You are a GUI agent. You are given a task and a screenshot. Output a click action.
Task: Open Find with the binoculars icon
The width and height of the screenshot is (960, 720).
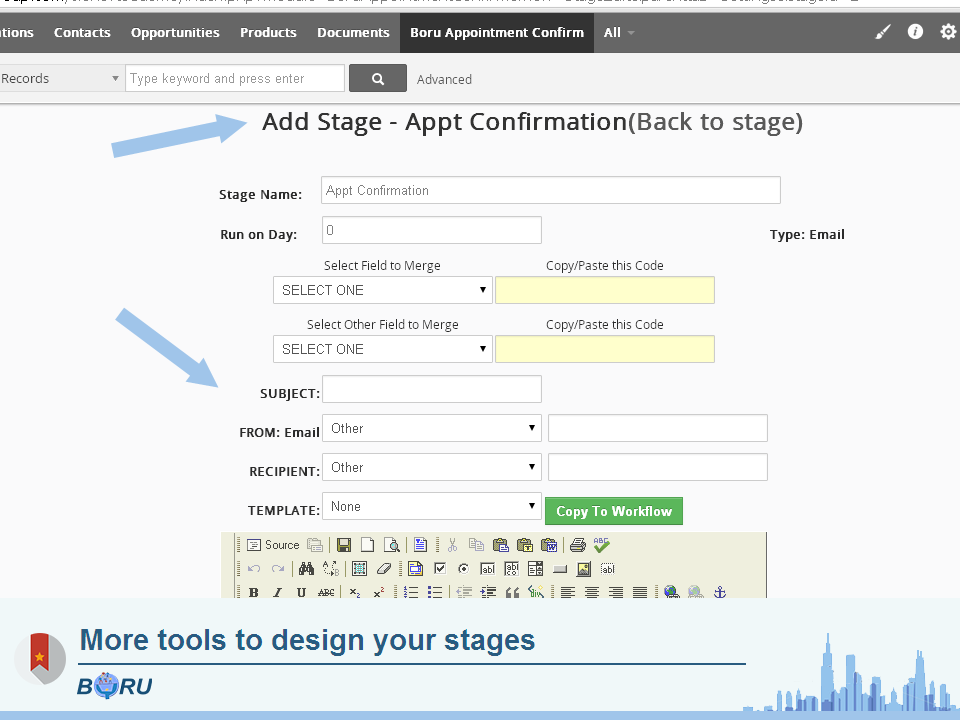306,569
